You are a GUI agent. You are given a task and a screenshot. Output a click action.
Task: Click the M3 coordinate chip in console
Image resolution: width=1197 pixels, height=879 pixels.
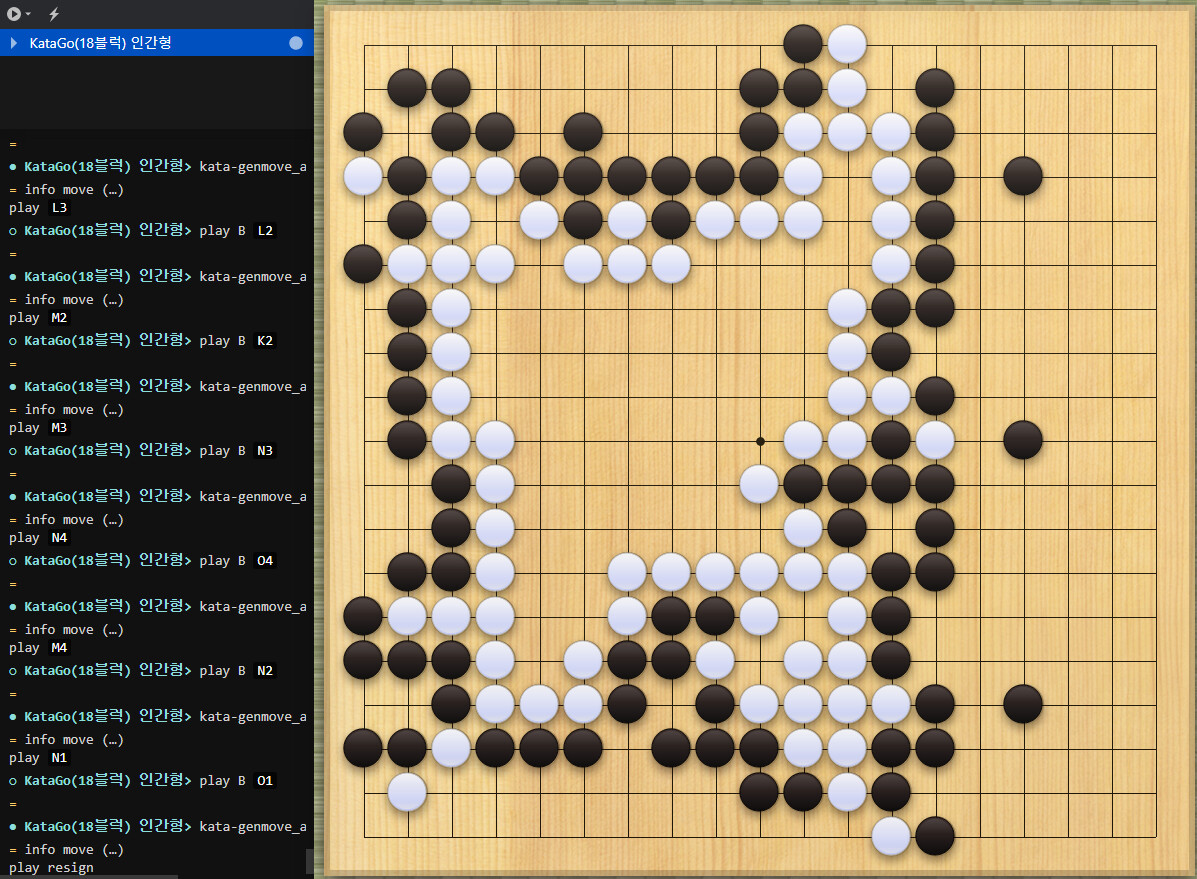click(x=60, y=428)
